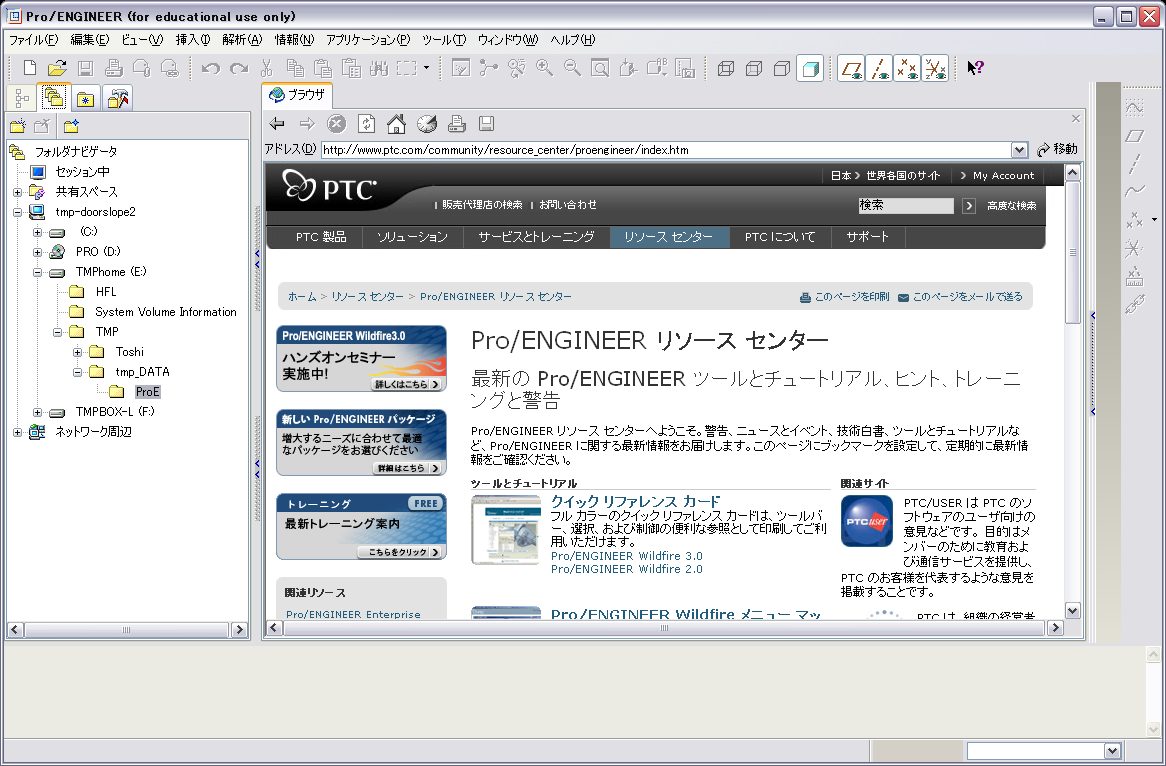Click the browser print icon

pos(457,124)
